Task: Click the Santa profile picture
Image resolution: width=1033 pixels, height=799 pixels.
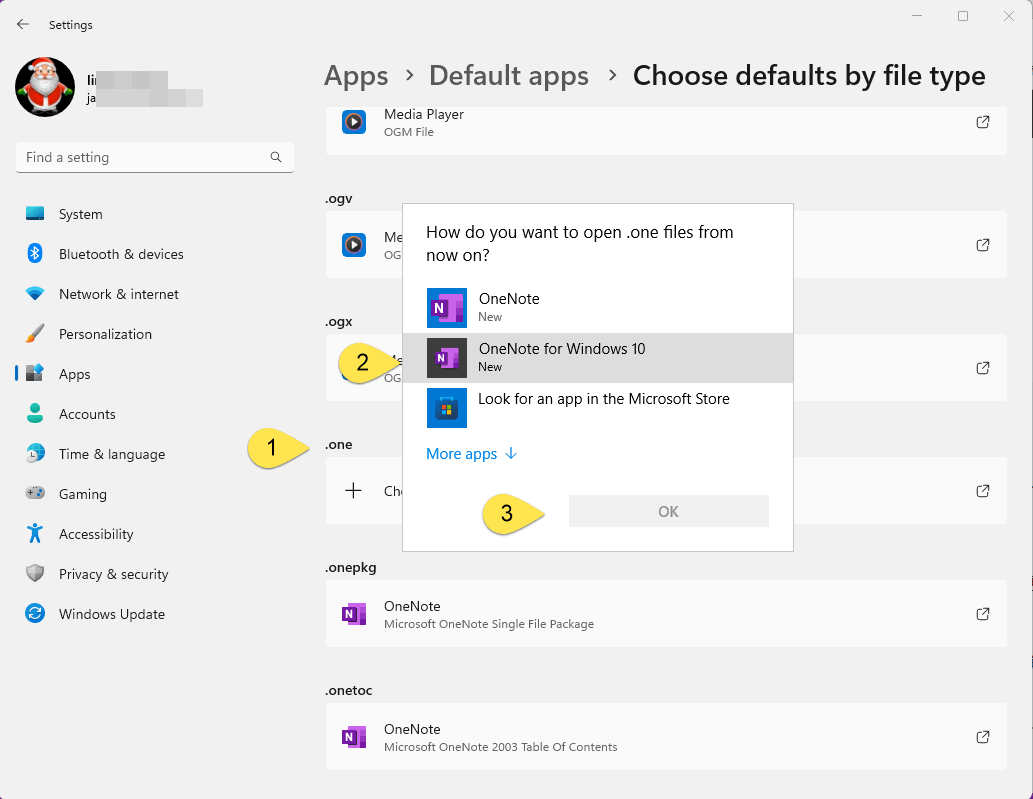Action: point(45,87)
